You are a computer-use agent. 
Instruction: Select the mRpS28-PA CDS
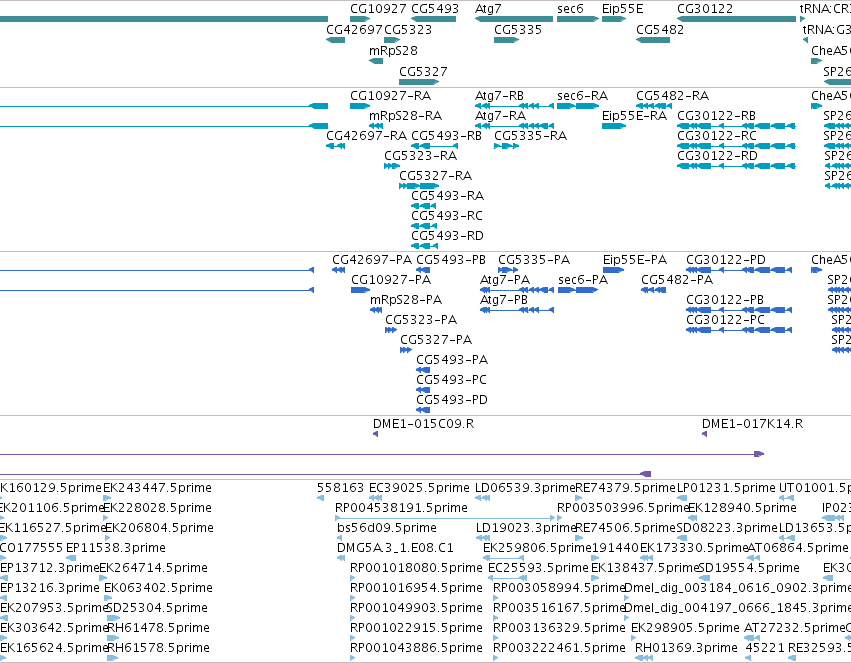[376, 310]
